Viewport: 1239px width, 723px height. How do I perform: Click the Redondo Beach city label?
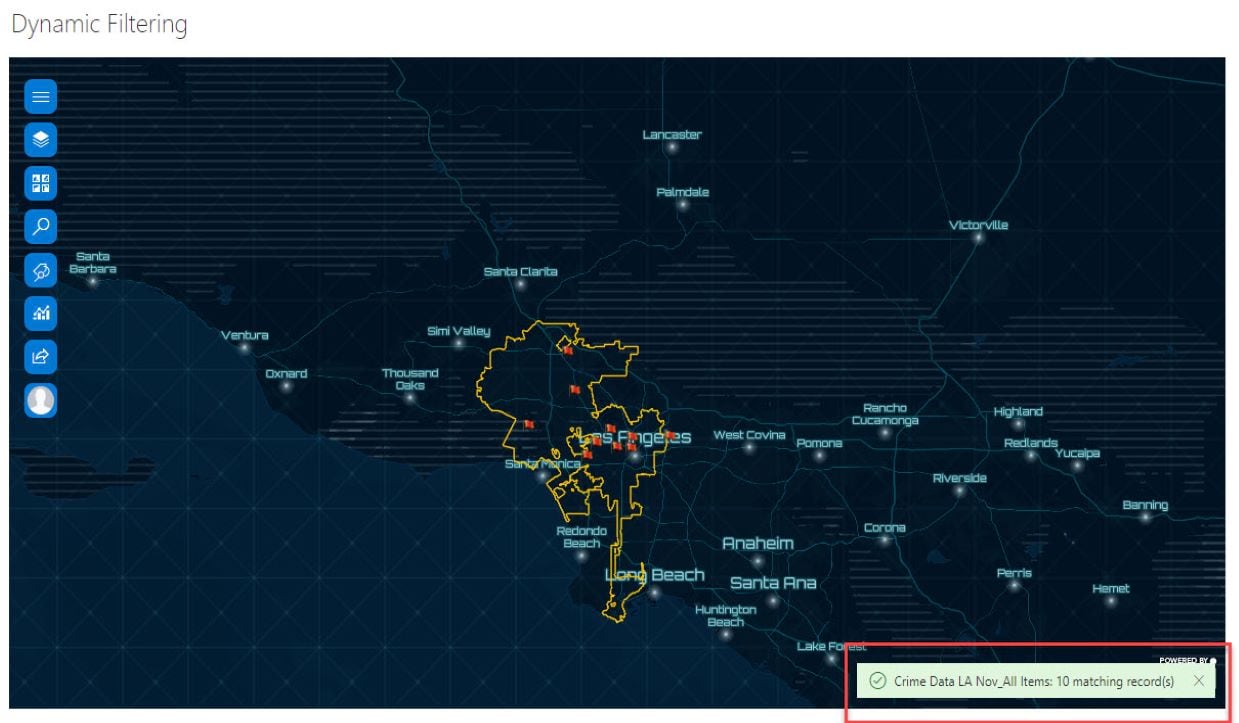click(582, 537)
